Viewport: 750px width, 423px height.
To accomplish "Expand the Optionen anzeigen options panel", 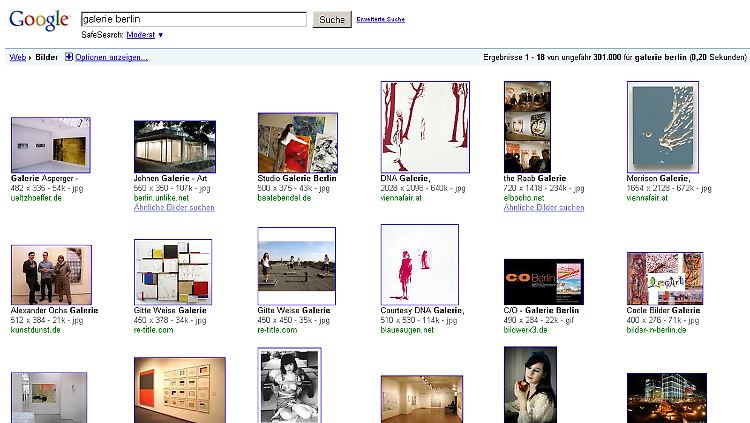I will pyautogui.click(x=112, y=57).
